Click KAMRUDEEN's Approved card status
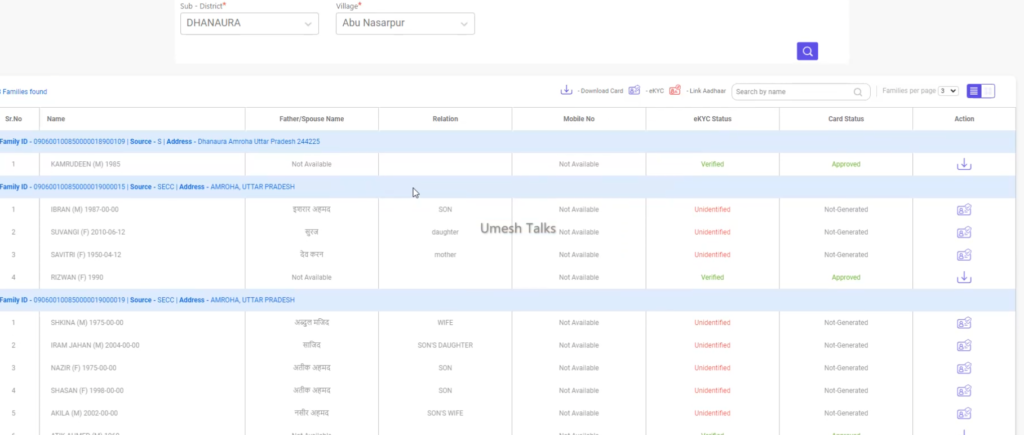 (846, 165)
